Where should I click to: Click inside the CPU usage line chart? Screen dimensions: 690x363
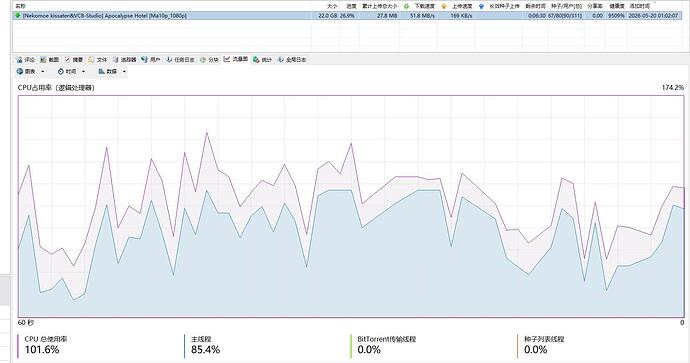tap(351, 206)
